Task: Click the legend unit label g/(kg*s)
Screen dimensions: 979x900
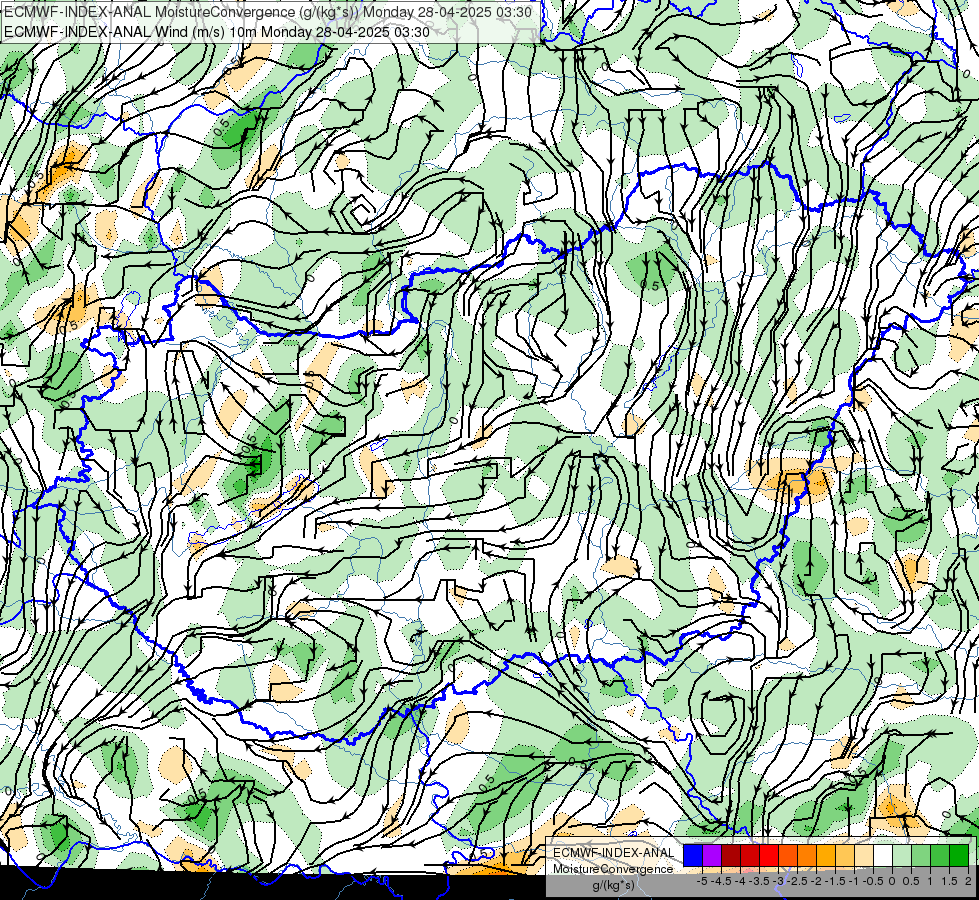Action: [613, 885]
